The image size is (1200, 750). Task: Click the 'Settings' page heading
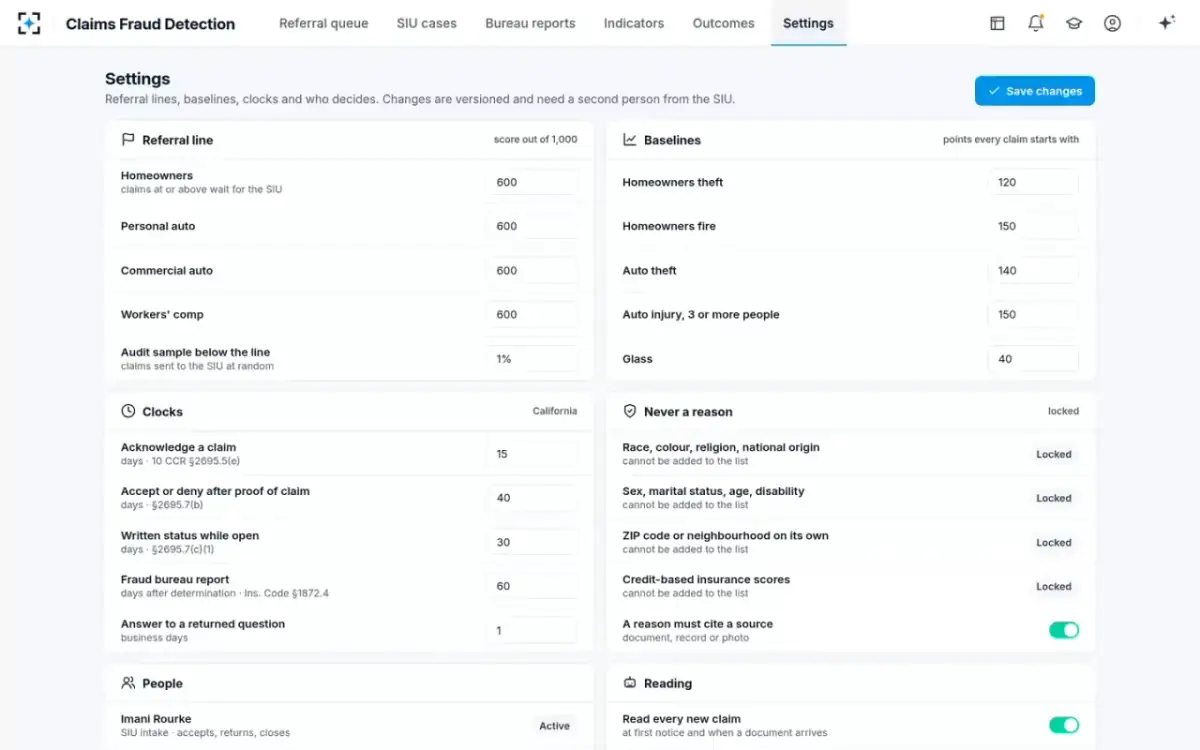(138, 79)
